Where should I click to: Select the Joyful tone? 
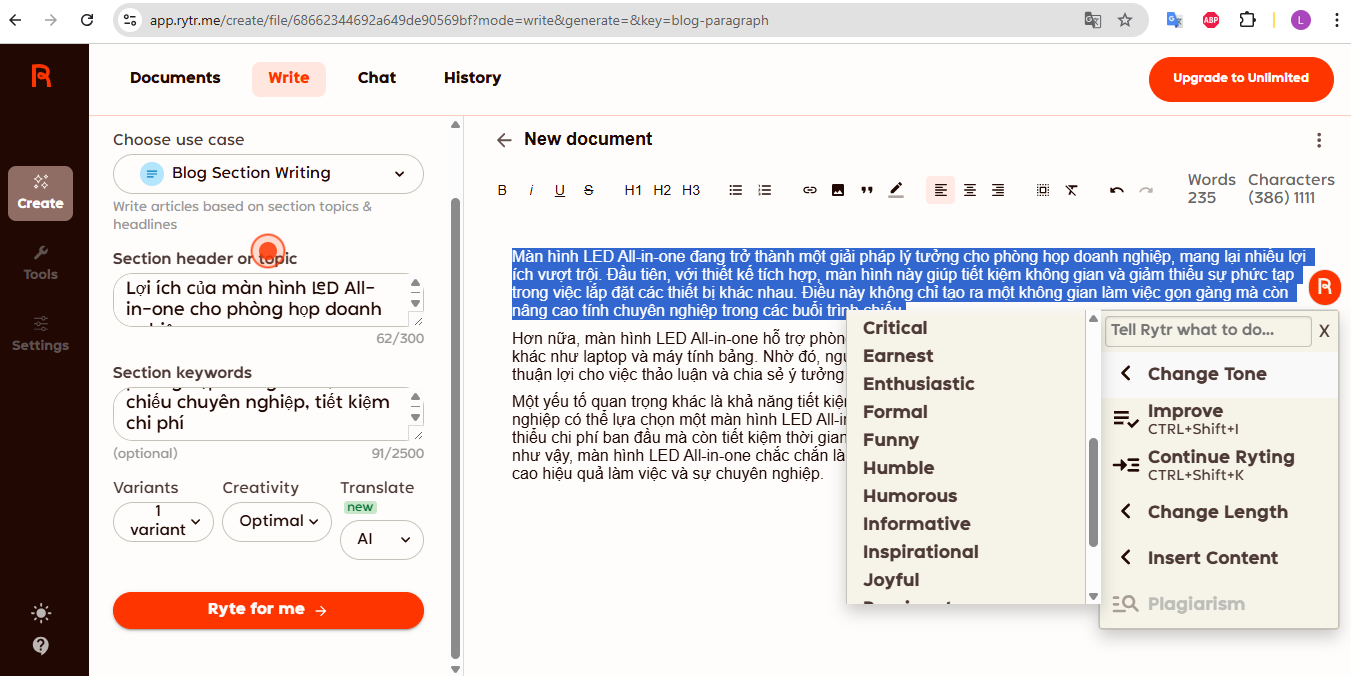click(891, 580)
